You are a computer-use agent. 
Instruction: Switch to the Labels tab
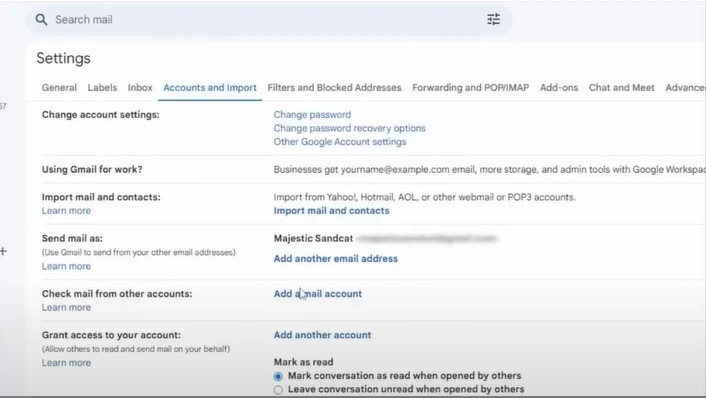[x=102, y=88]
